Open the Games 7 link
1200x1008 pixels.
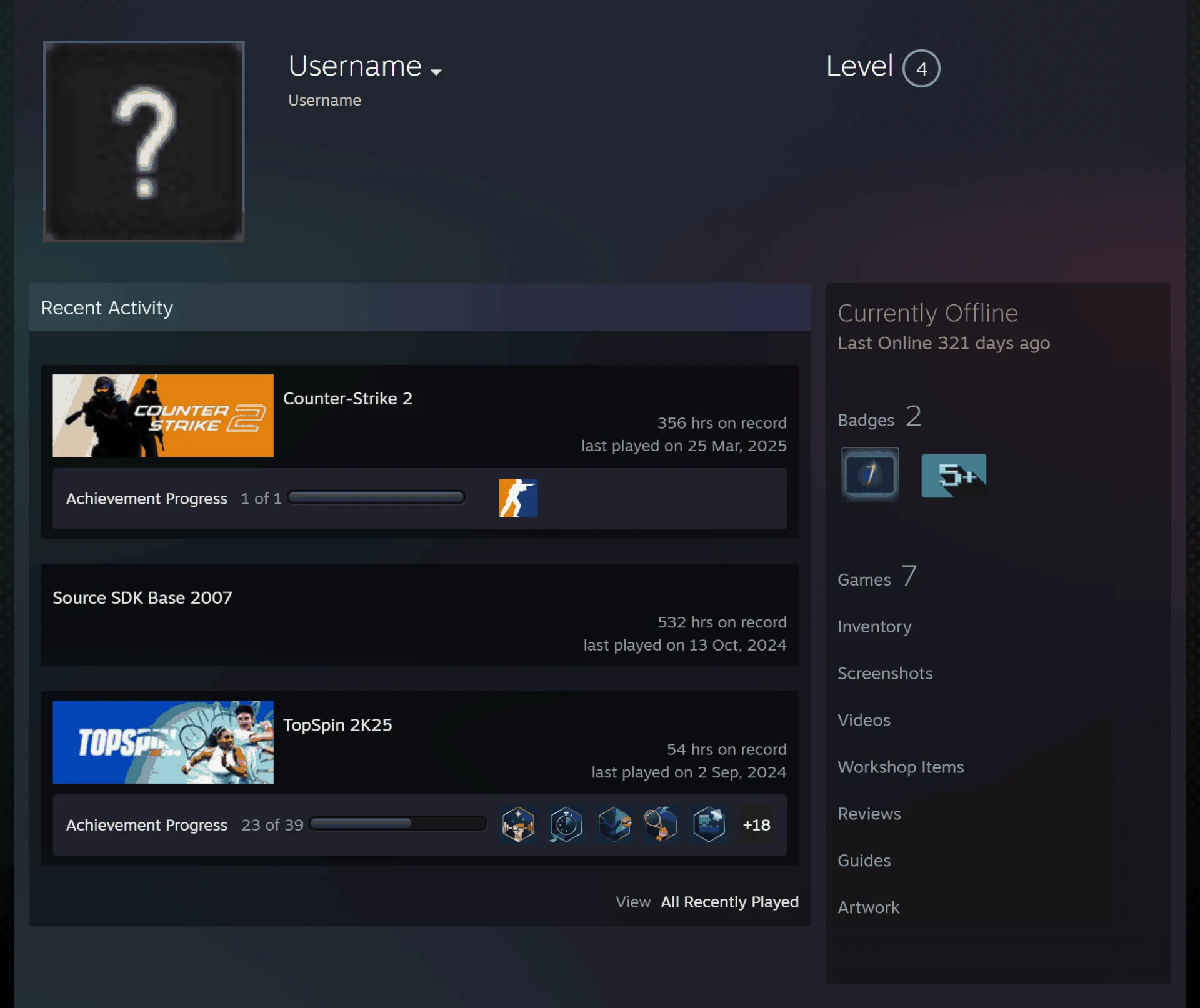coord(877,577)
